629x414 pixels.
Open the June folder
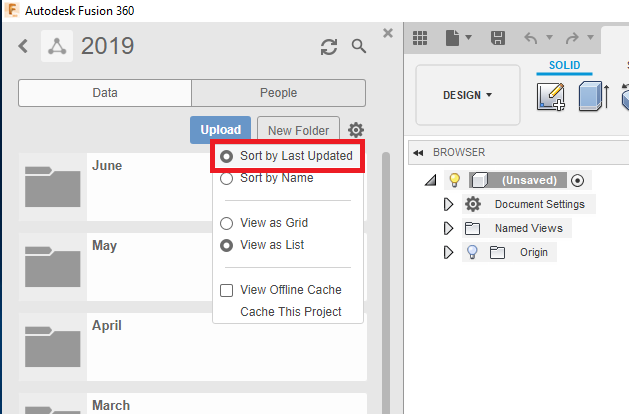point(107,166)
